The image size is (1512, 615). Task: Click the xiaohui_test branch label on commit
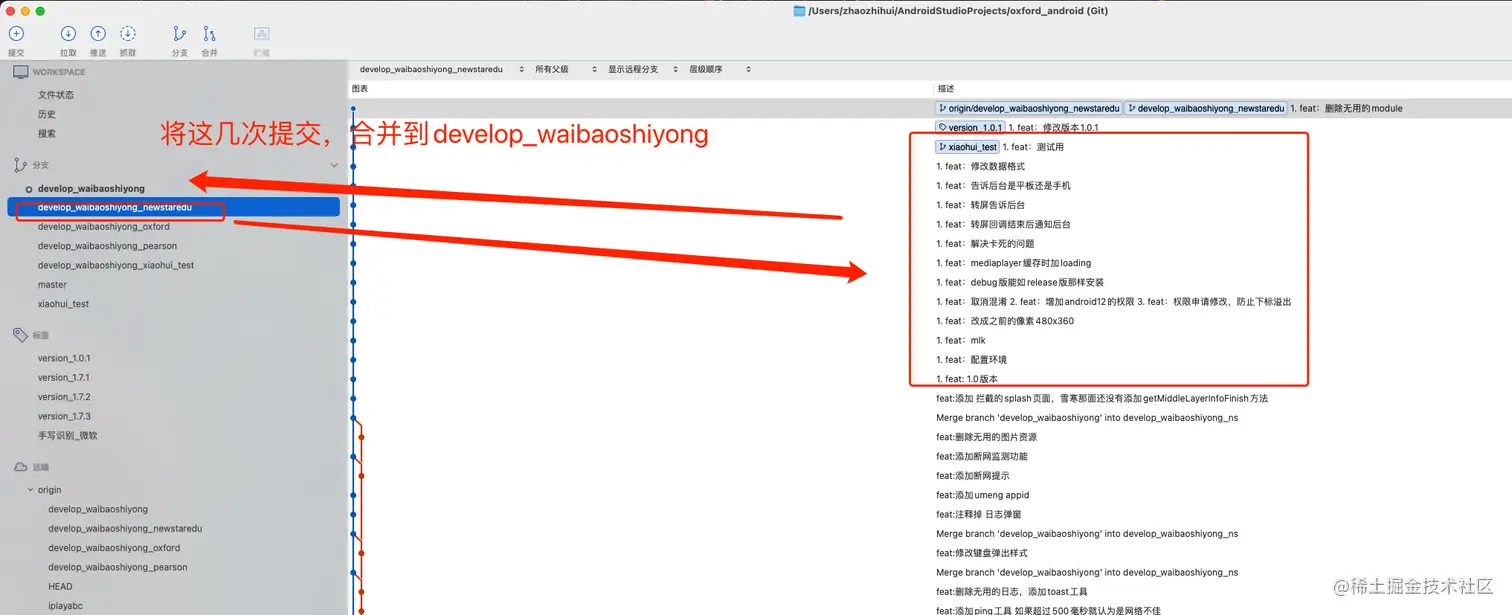[x=967, y=147]
